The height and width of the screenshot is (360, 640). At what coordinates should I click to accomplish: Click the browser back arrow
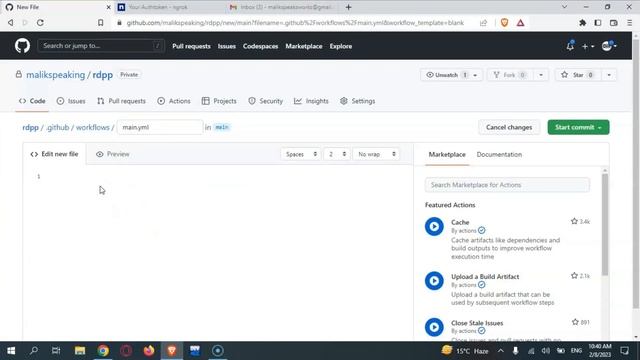point(11,23)
